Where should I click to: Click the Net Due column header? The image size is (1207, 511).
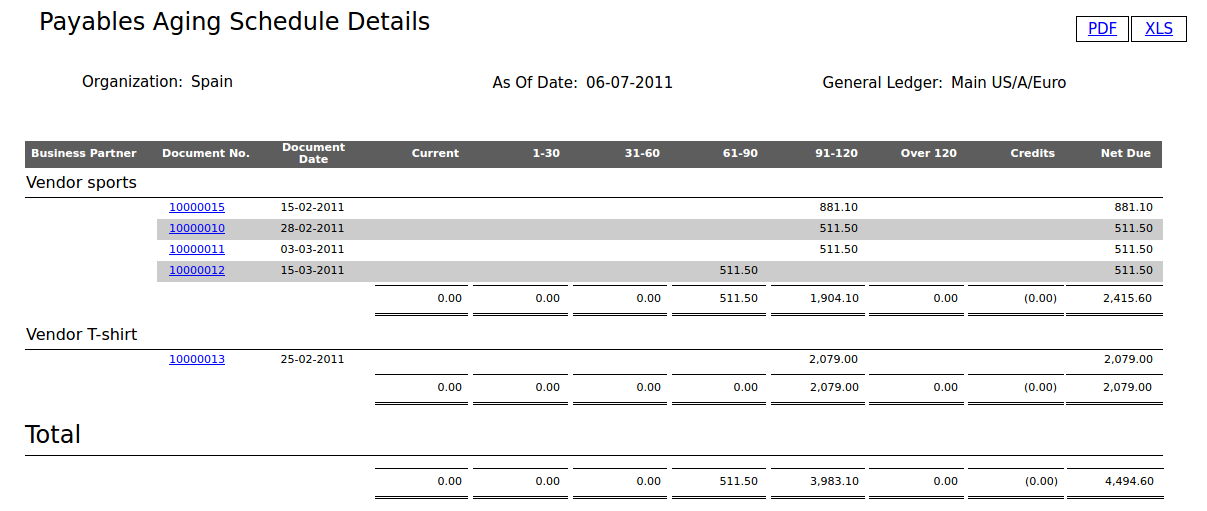pos(1125,154)
